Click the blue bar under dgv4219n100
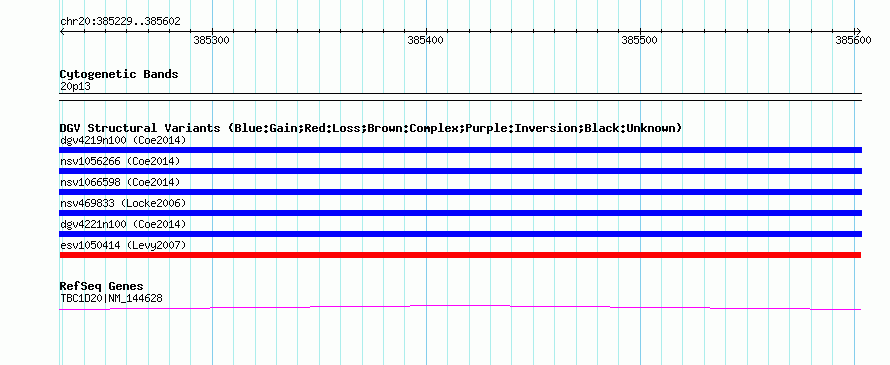890x365 pixels. tap(460, 150)
